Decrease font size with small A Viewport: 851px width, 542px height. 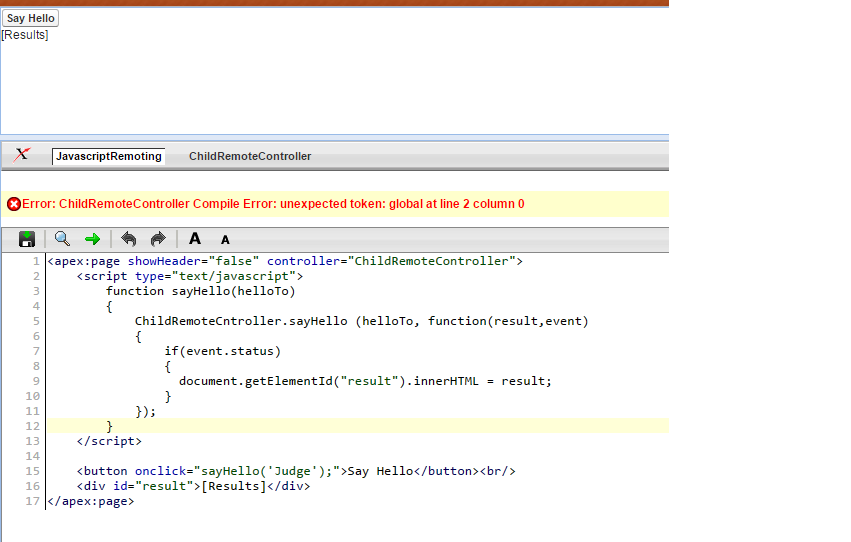[225, 240]
